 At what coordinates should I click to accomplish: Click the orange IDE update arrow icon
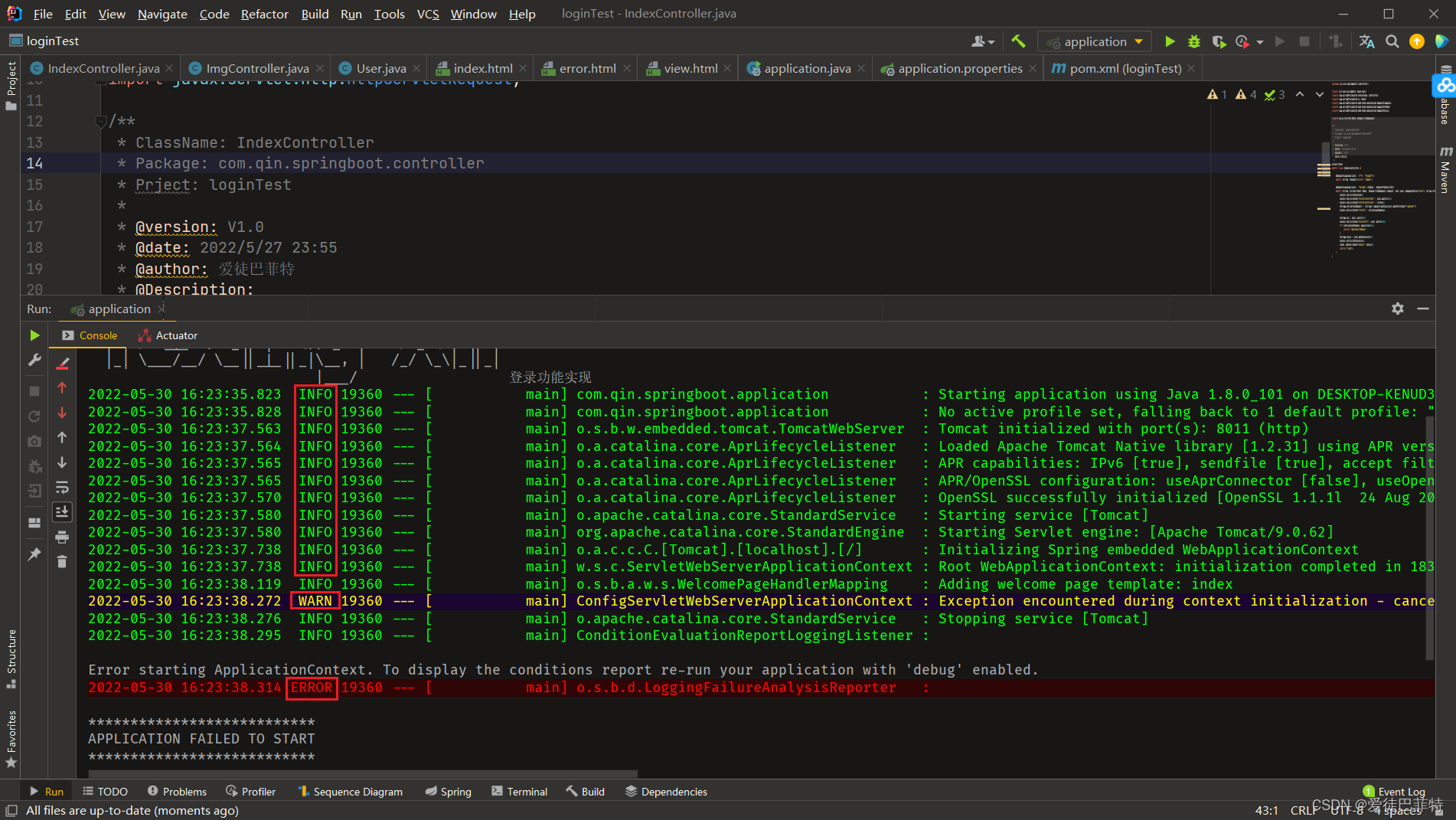point(1417,41)
